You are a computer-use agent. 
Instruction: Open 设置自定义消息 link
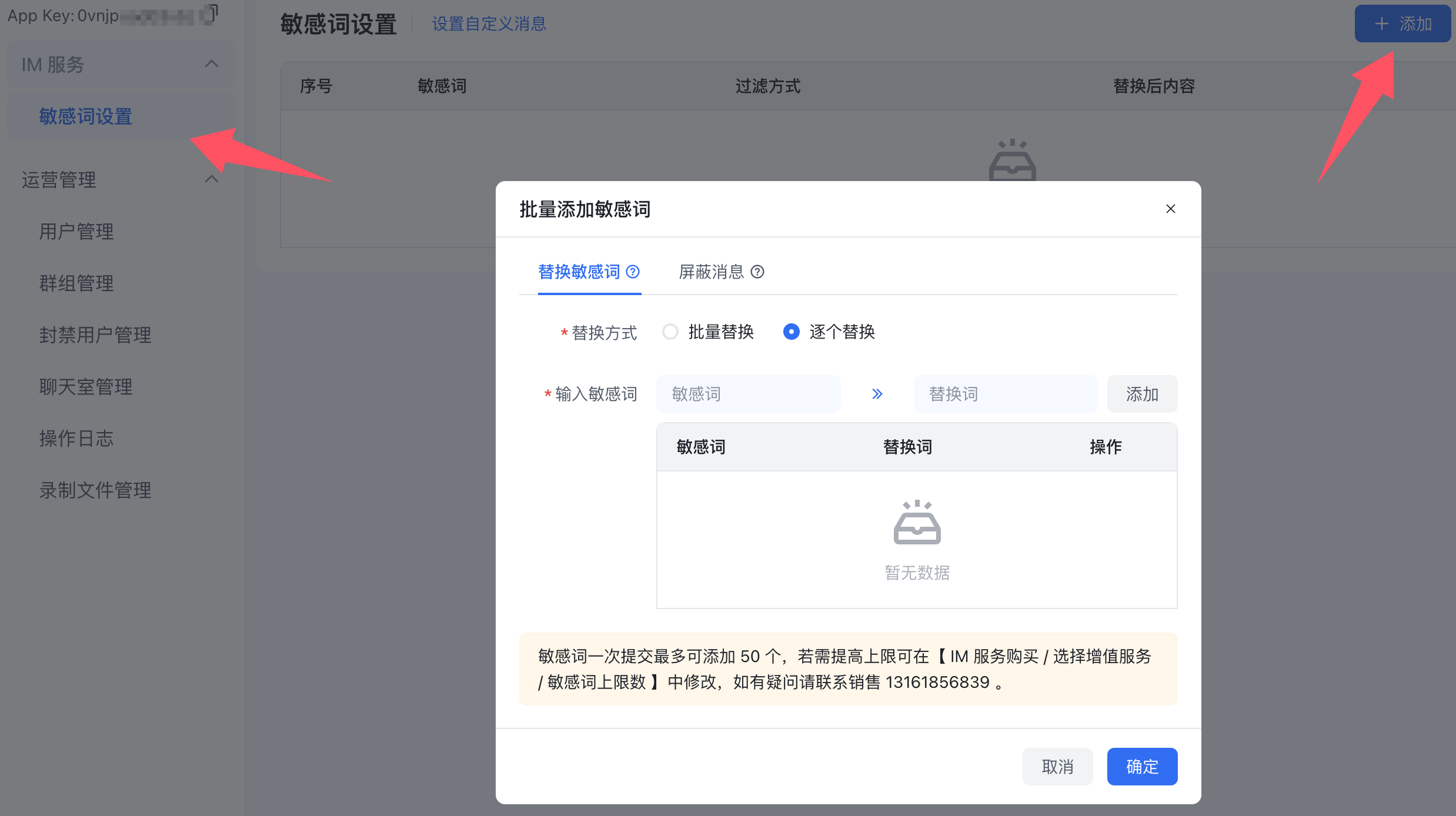pos(489,24)
